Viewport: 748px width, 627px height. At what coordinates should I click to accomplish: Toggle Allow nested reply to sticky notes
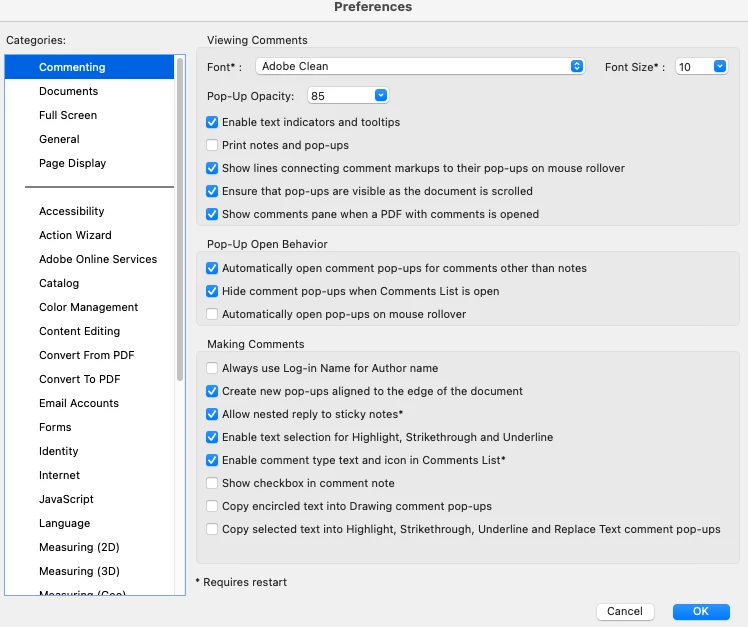coord(212,414)
